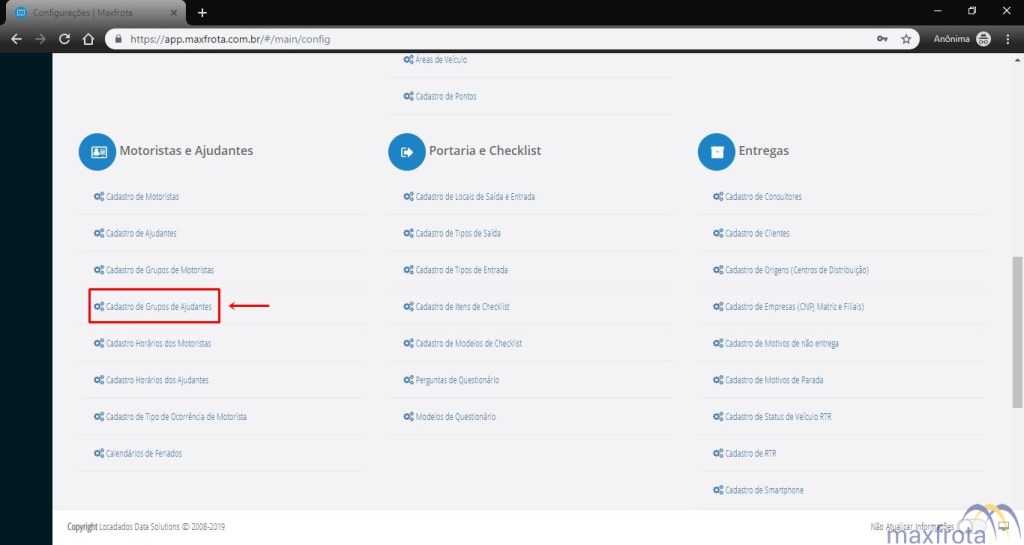The height and width of the screenshot is (545, 1024).
Task: Reload the page using the refresh icon
Action: click(64, 39)
